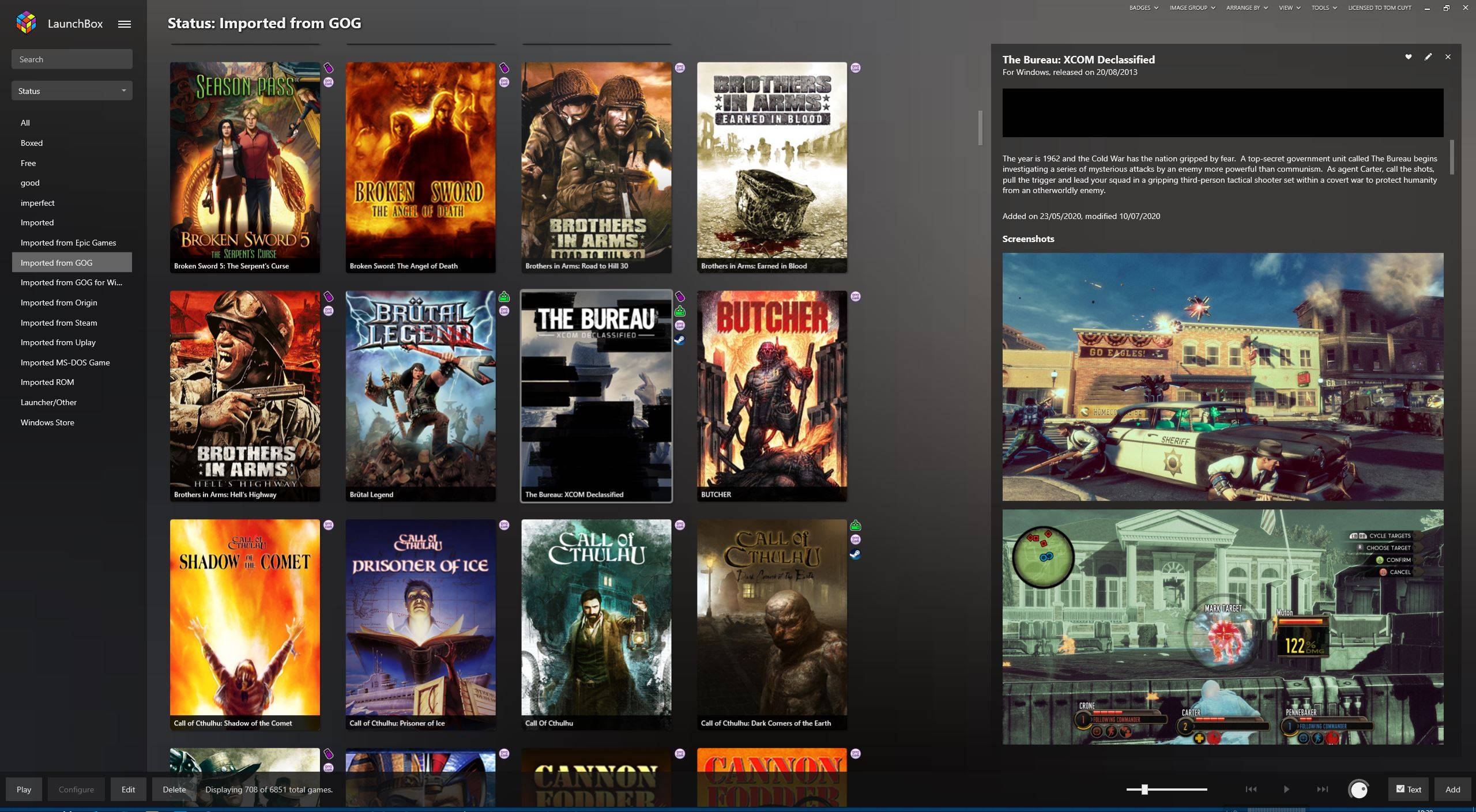The height and width of the screenshot is (812, 1476).
Task: Click the details panel vertical scrollbar
Action: pyautogui.click(x=1452, y=157)
